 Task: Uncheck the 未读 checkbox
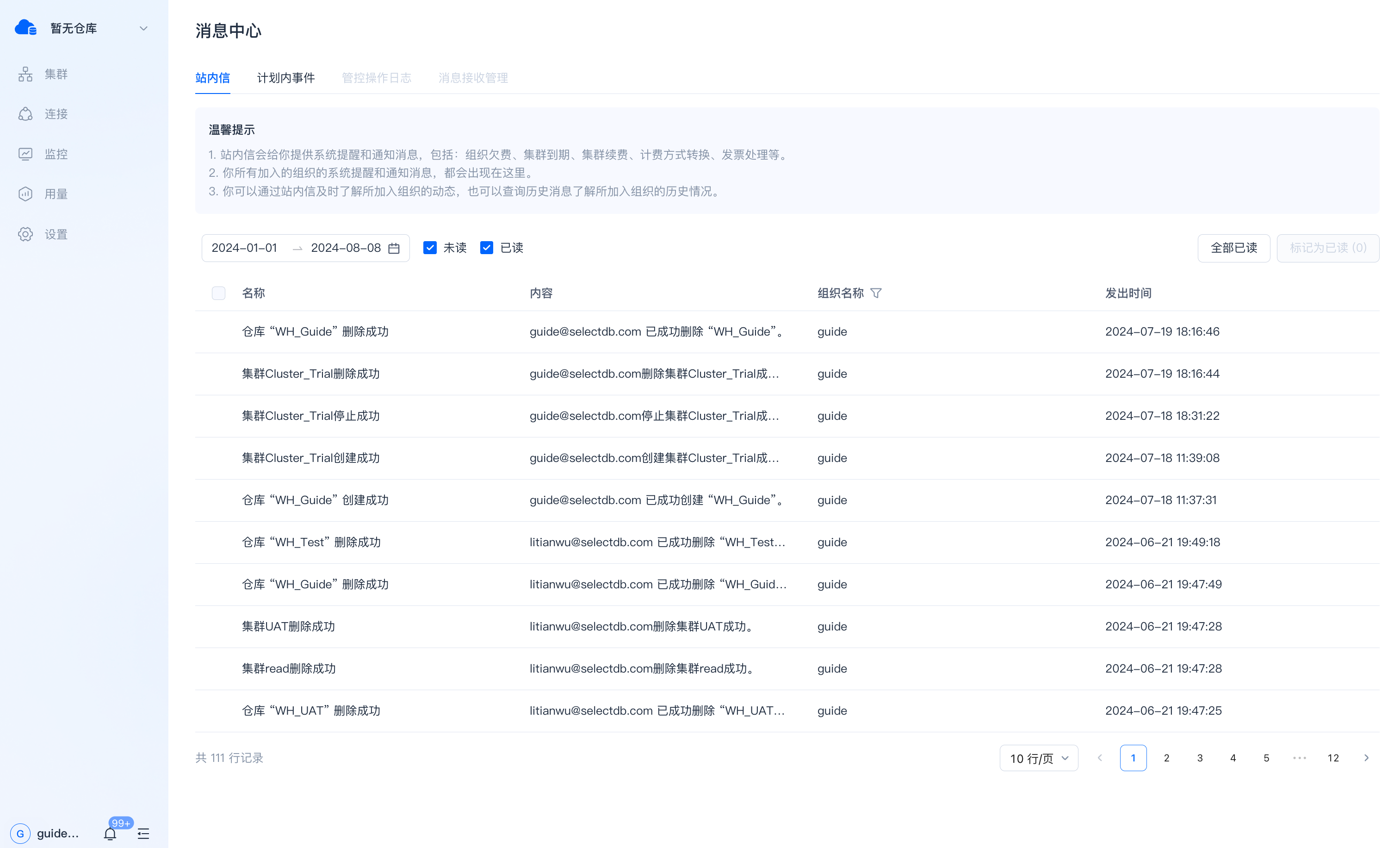[x=430, y=248]
